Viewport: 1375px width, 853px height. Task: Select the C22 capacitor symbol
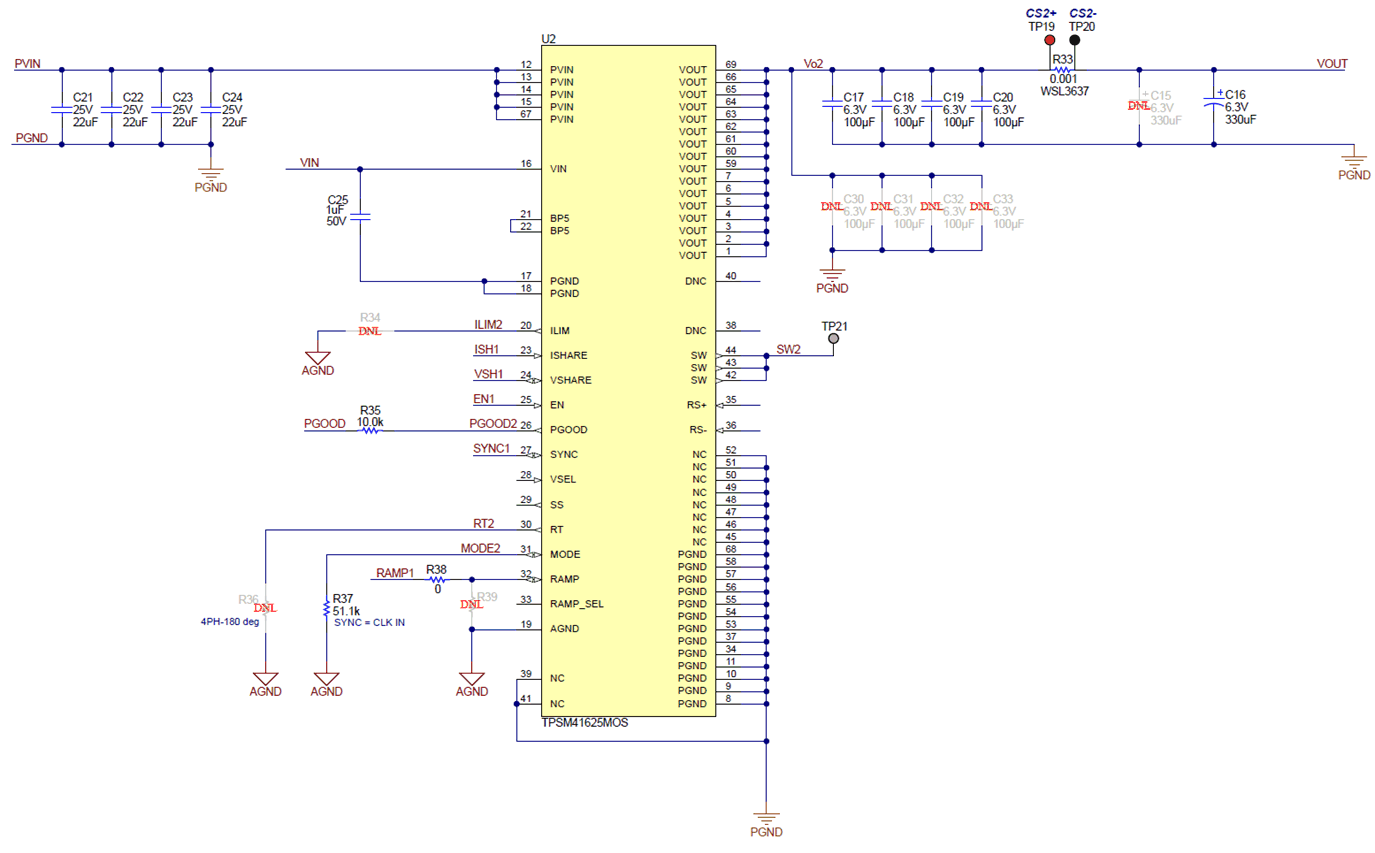pos(111,108)
